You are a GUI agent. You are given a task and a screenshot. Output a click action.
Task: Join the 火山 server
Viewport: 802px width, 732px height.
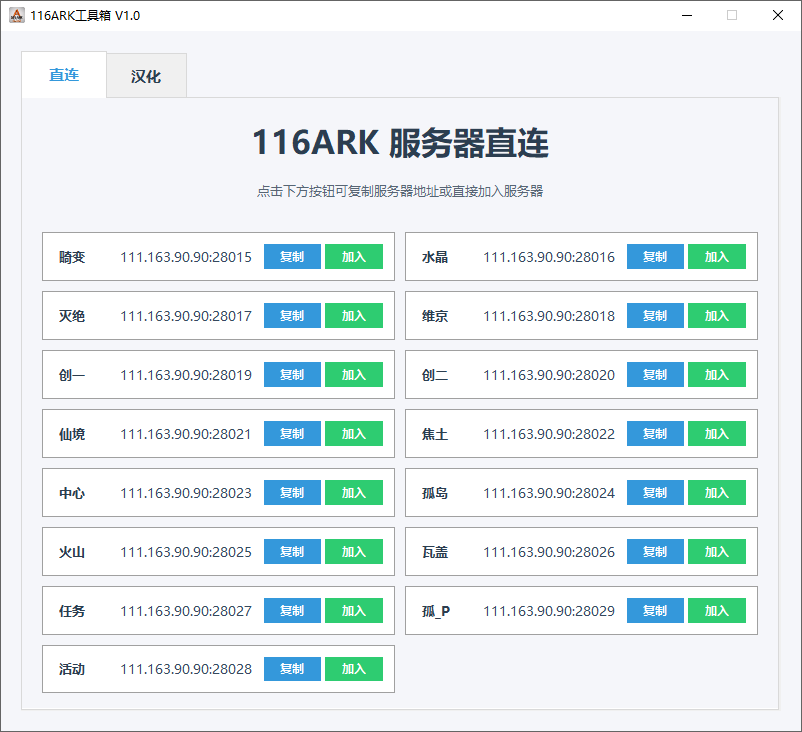point(354,552)
